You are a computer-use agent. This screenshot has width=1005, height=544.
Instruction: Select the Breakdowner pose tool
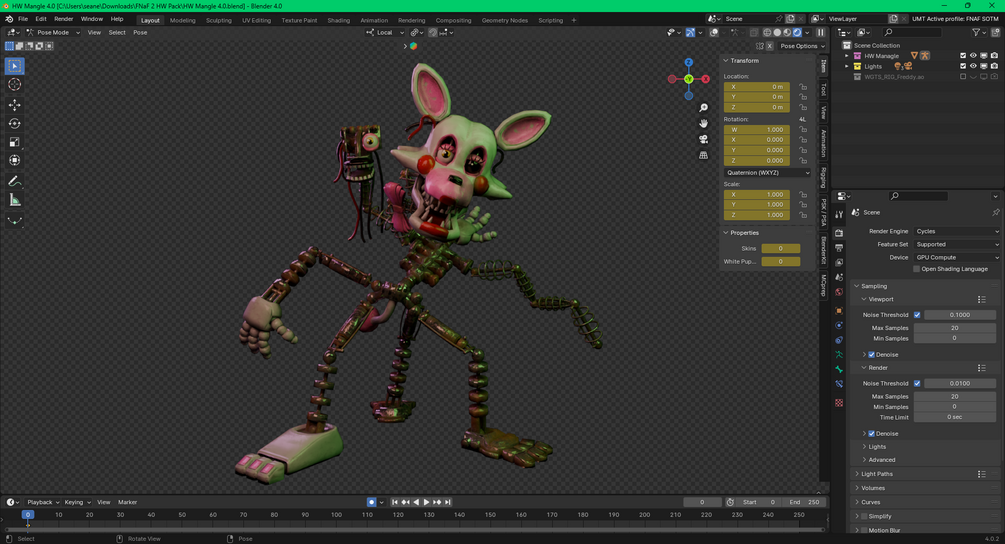[x=14, y=221]
